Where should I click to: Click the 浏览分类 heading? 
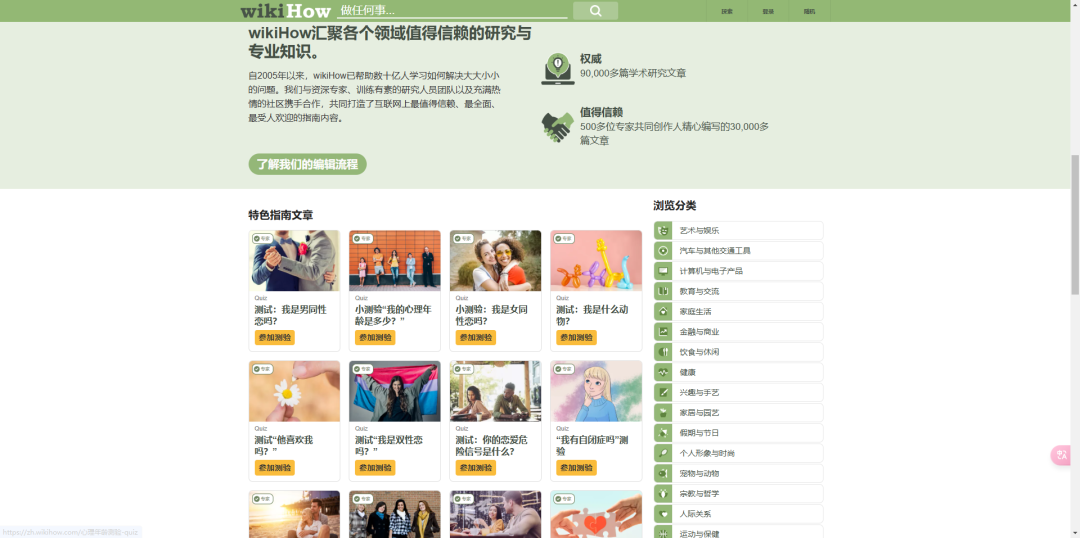674,205
